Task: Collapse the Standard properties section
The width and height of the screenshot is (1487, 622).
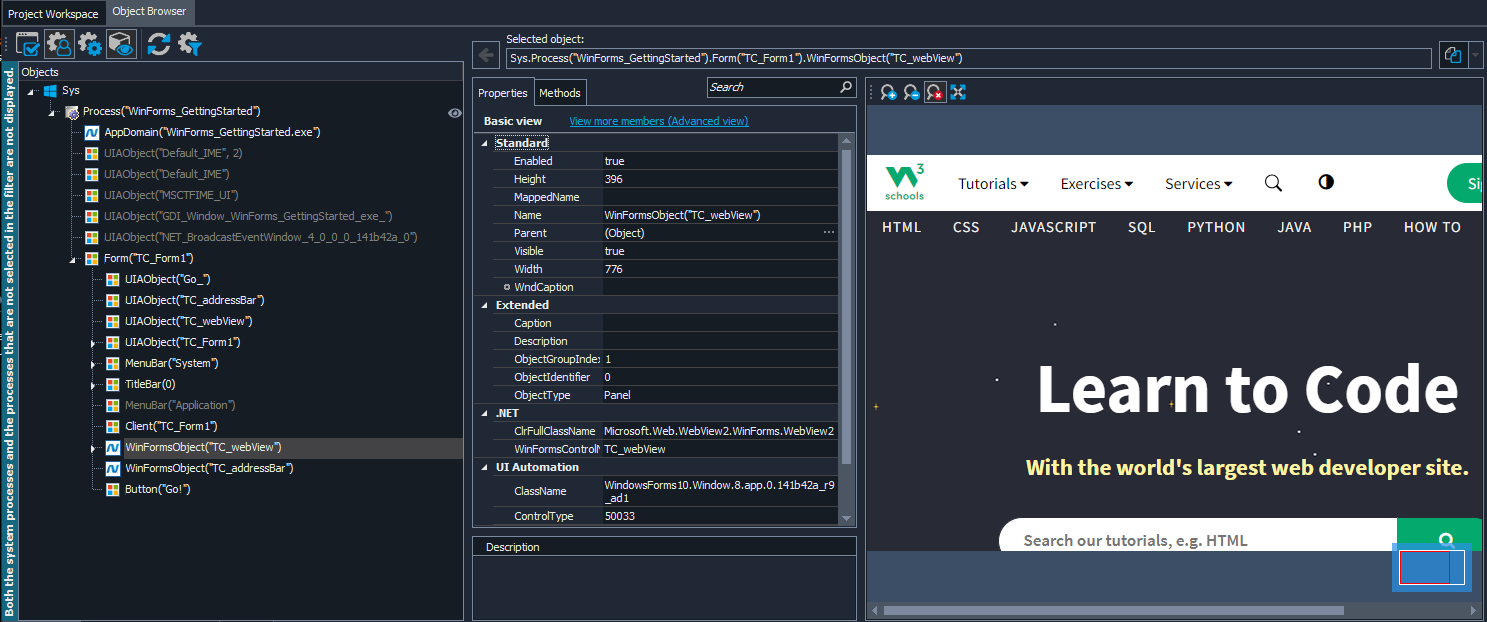Action: click(x=486, y=143)
